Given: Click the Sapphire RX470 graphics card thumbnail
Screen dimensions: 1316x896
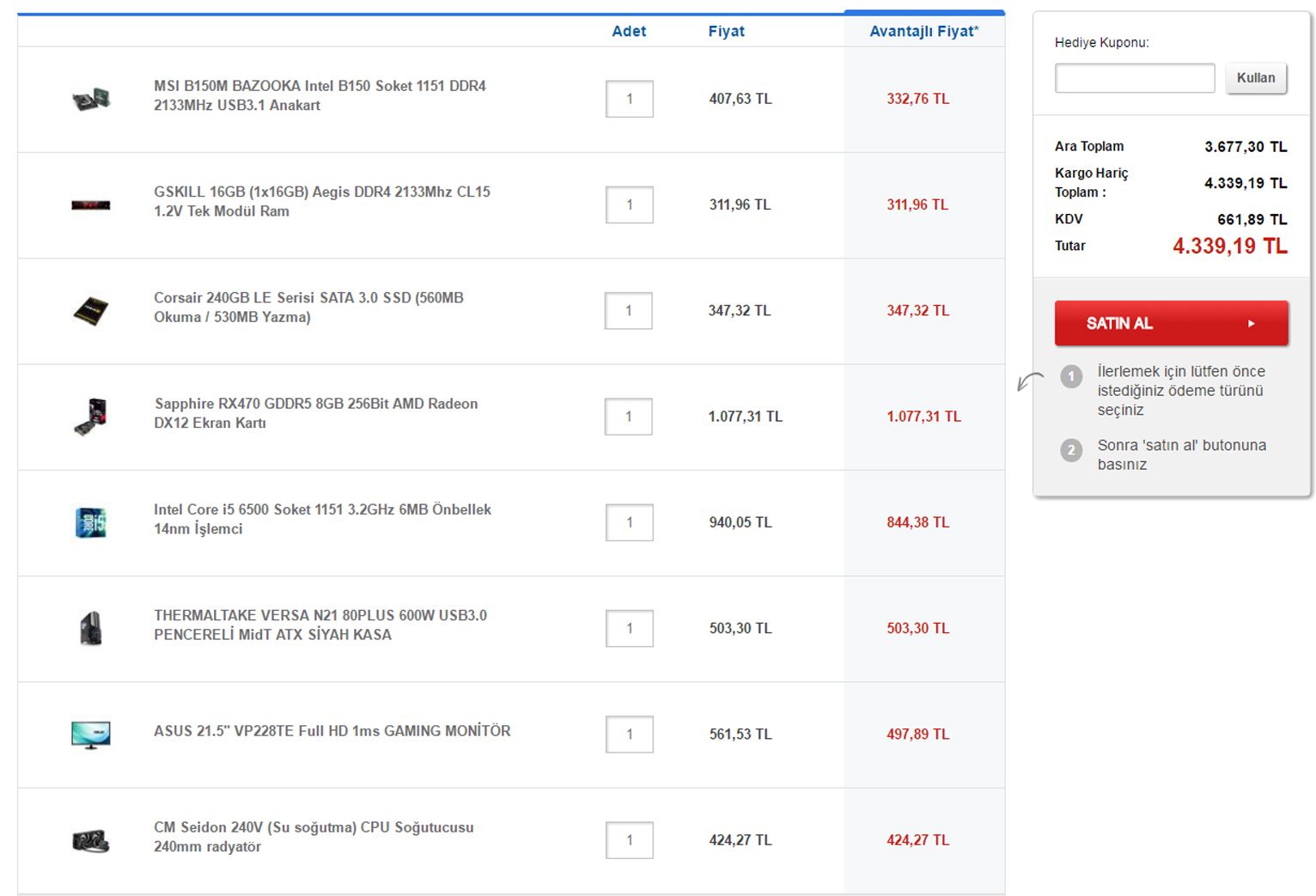Looking at the screenshot, I should tap(91, 417).
